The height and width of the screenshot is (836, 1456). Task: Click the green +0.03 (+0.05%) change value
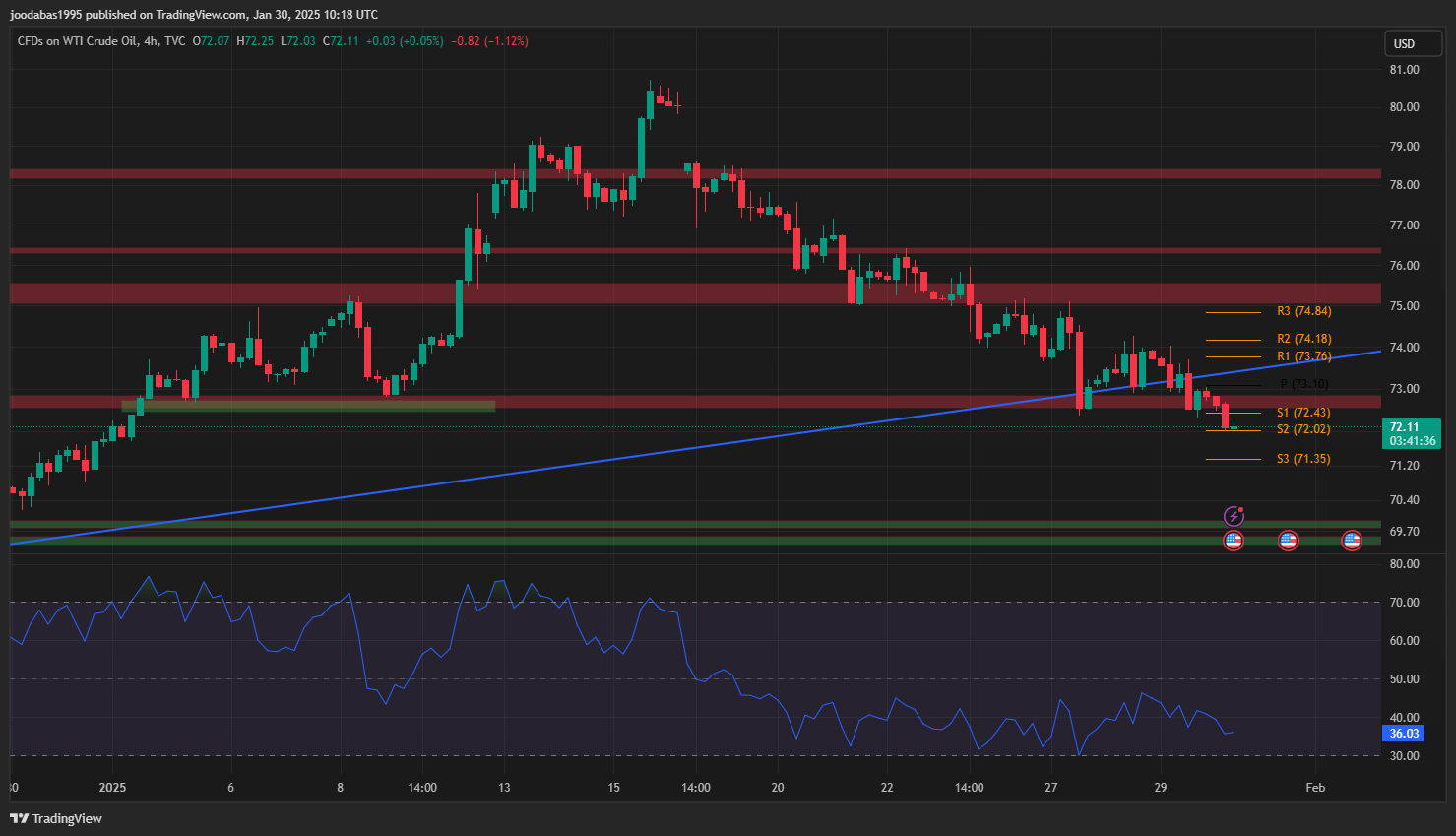pos(405,41)
